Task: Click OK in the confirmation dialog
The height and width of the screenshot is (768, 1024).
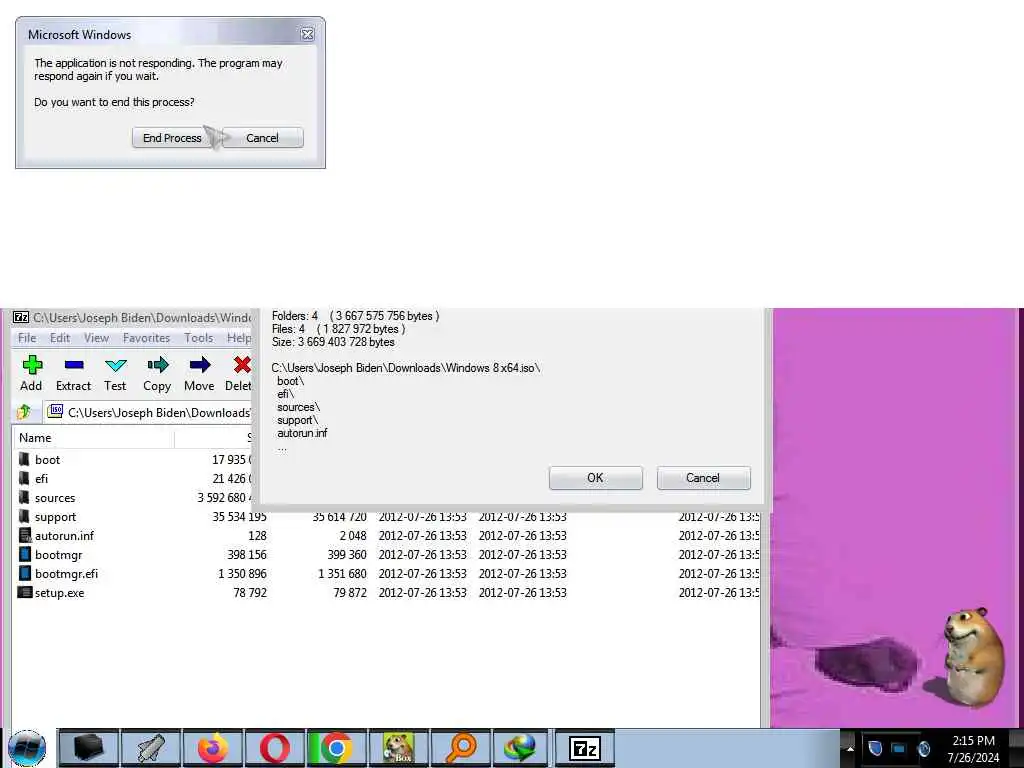Action: click(x=596, y=477)
